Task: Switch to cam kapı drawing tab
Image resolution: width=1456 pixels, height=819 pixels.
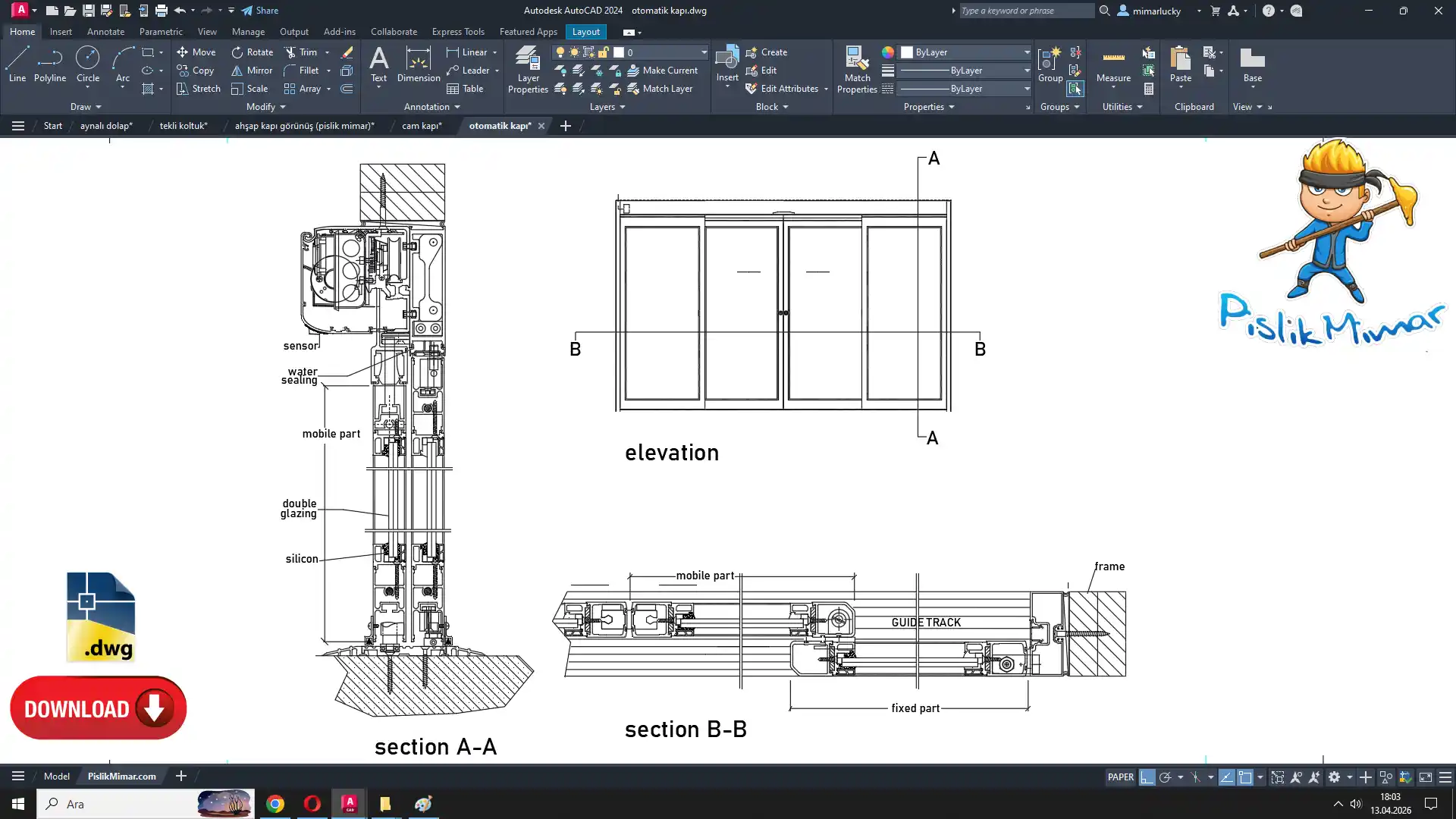Action: coord(422,126)
